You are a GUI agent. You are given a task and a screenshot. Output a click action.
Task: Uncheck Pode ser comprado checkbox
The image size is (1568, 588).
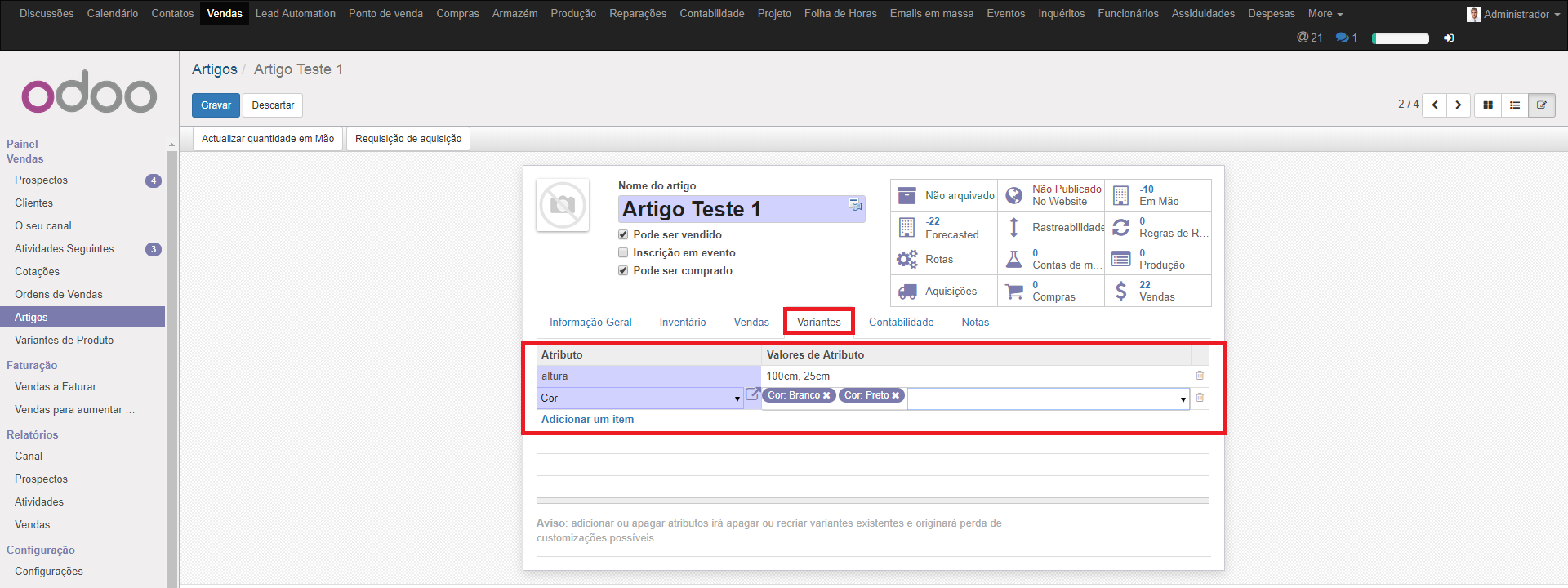point(623,271)
